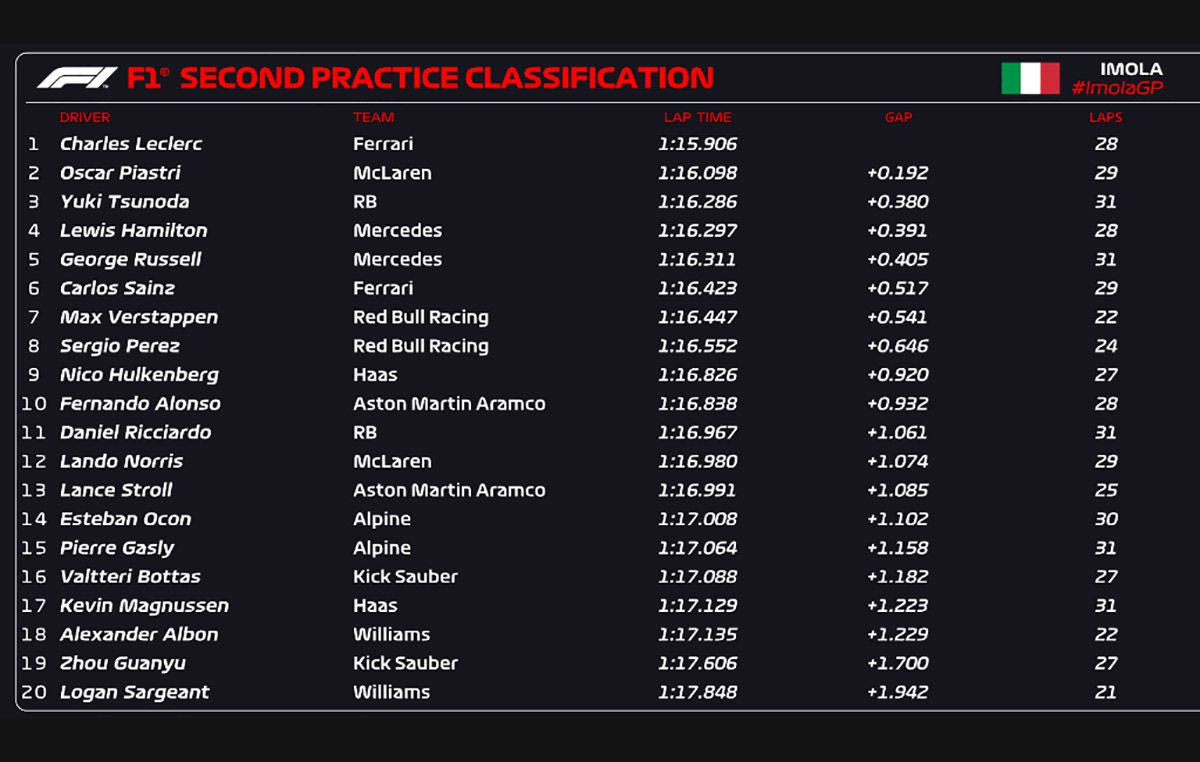
Task: Click the DRIVER column header
Action: coord(85,117)
